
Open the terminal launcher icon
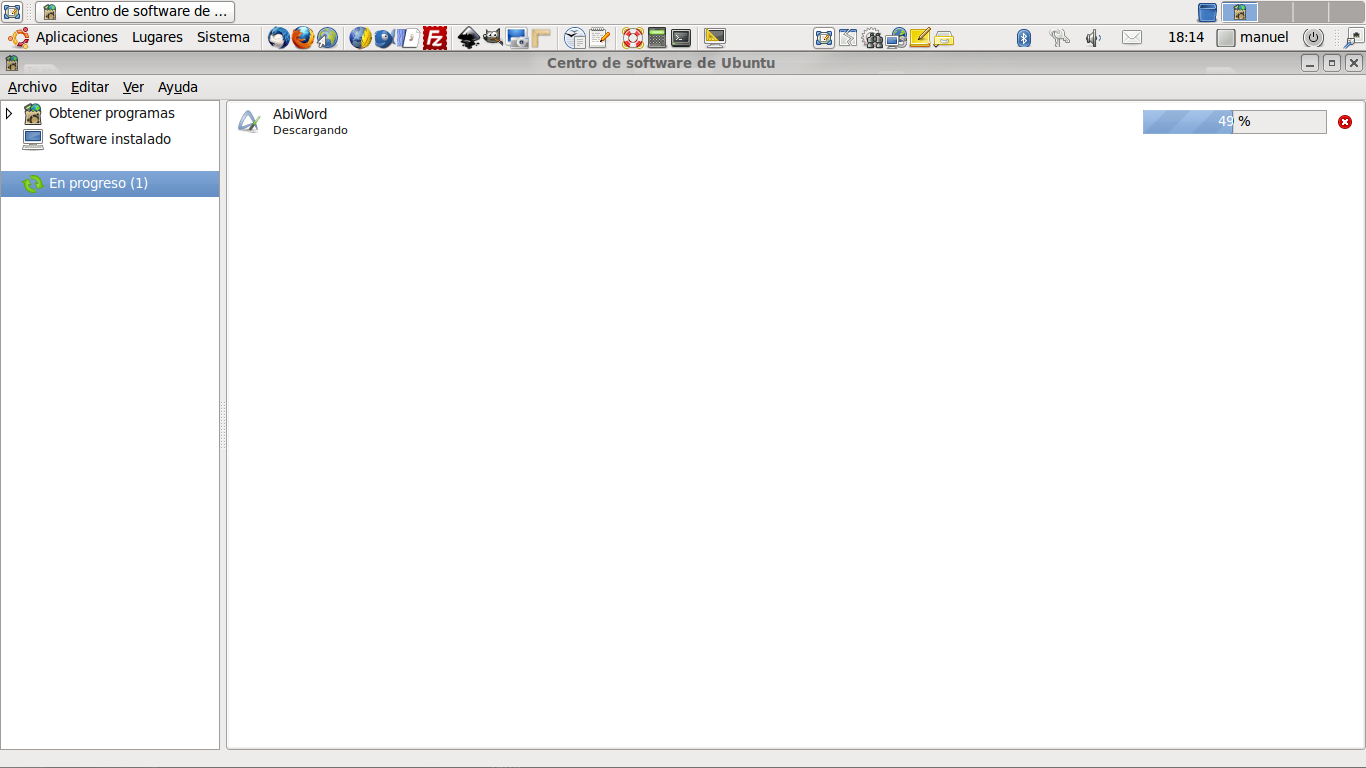pos(681,38)
